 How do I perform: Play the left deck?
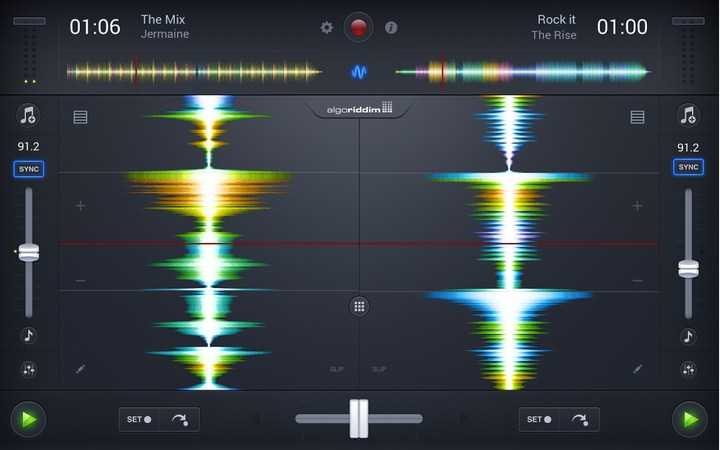click(x=28, y=419)
